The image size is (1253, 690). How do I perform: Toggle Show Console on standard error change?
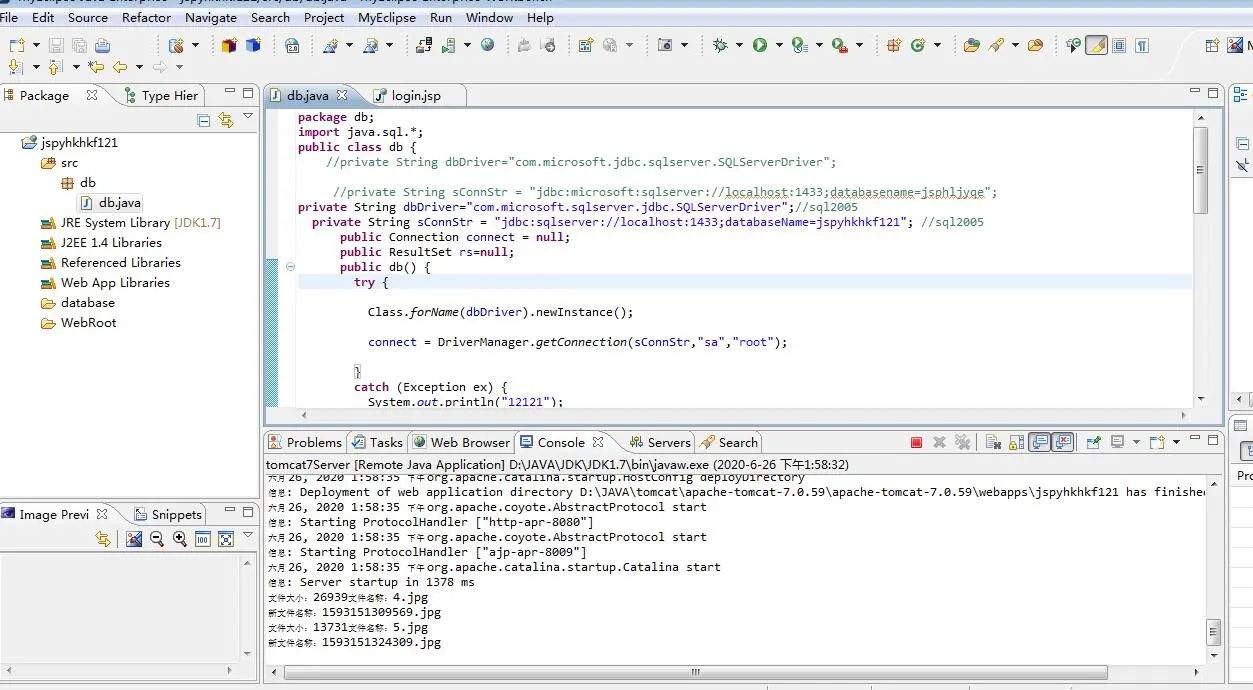(x=1063, y=442)
